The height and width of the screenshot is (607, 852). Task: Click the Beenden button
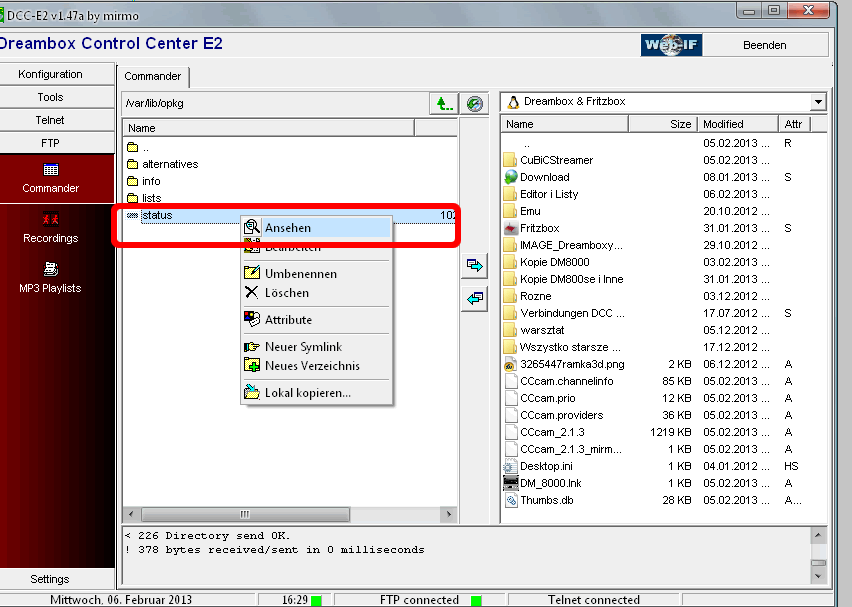pyautogui.click(x=764, y=45)
